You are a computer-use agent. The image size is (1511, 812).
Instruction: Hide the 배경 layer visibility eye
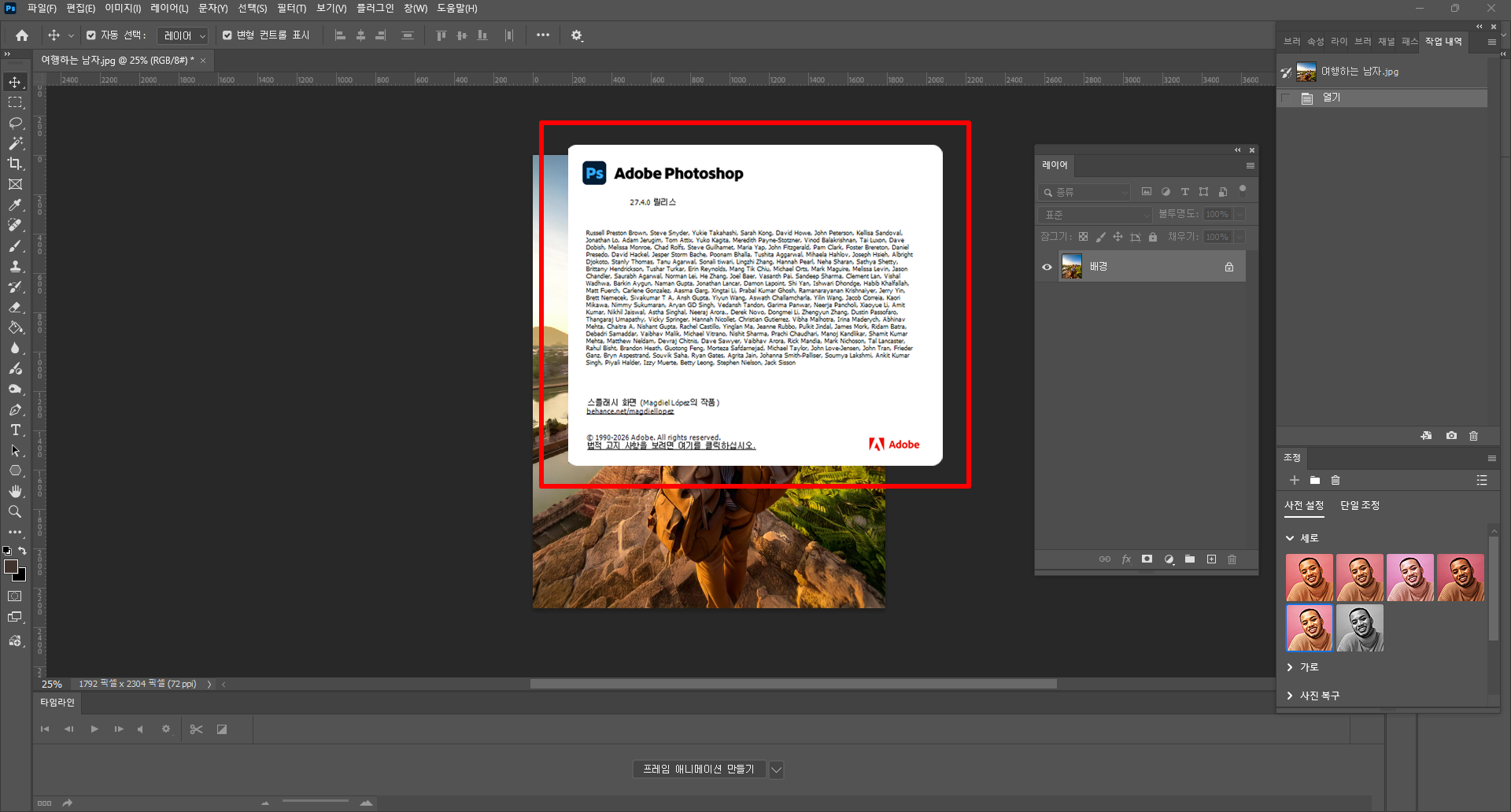click(x=1047, y=267)
